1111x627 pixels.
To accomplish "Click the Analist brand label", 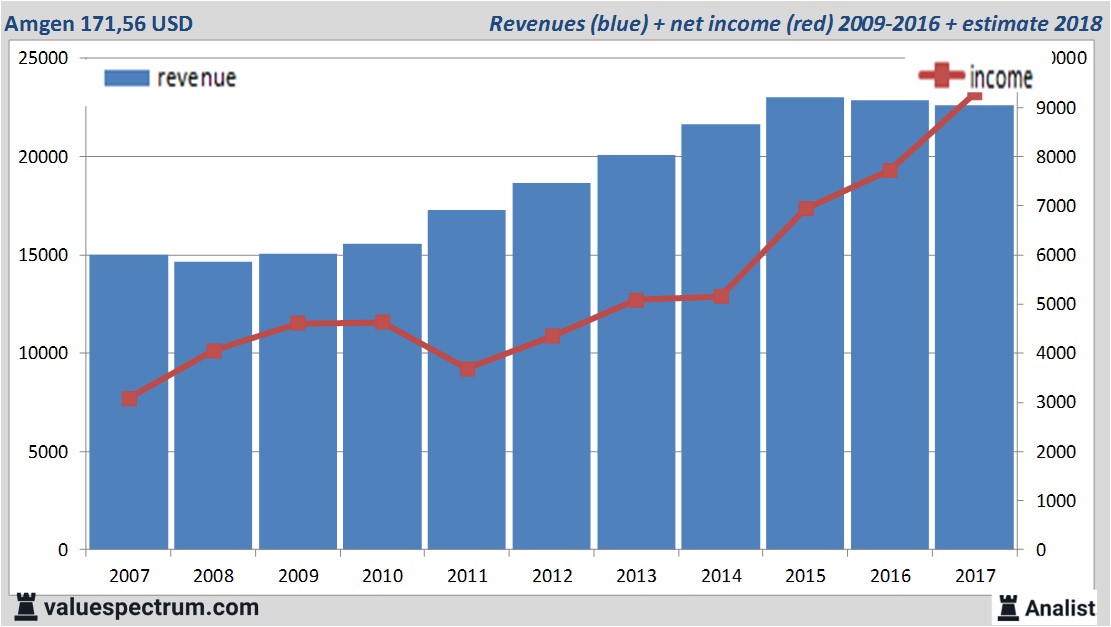I will 1061,607.
